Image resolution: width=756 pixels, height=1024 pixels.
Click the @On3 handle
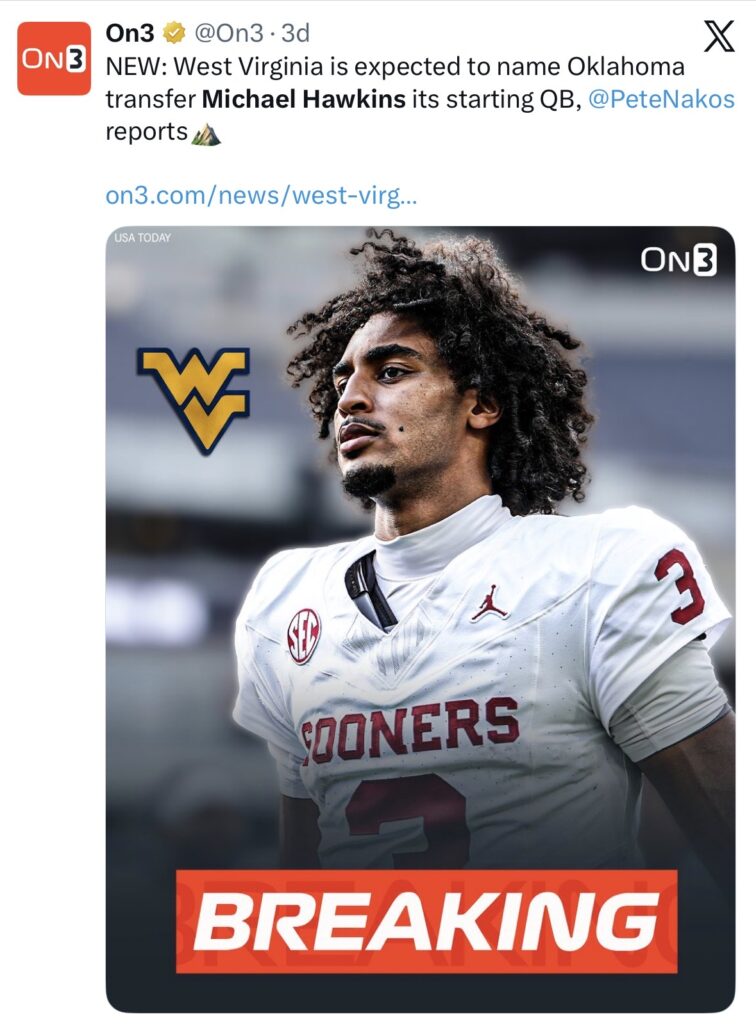click(228, 33)
